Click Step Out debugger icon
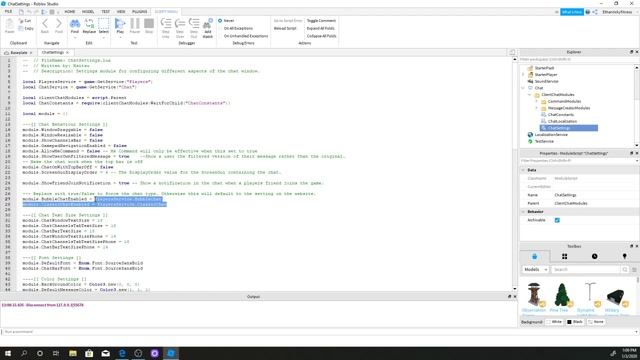Screen dimensions: 640x360 pyautogui.click(x=194, y=23)
